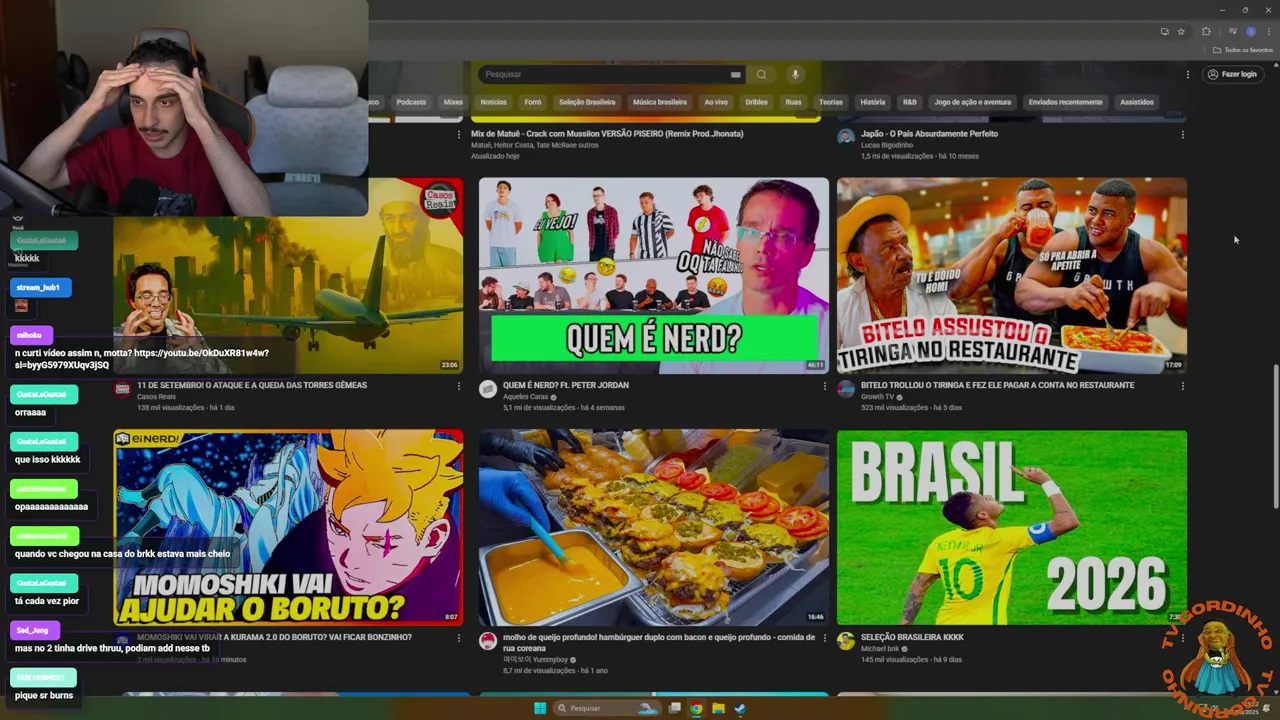Select the Teorias filter chip

pyautogui.click(x=831, y=102)
